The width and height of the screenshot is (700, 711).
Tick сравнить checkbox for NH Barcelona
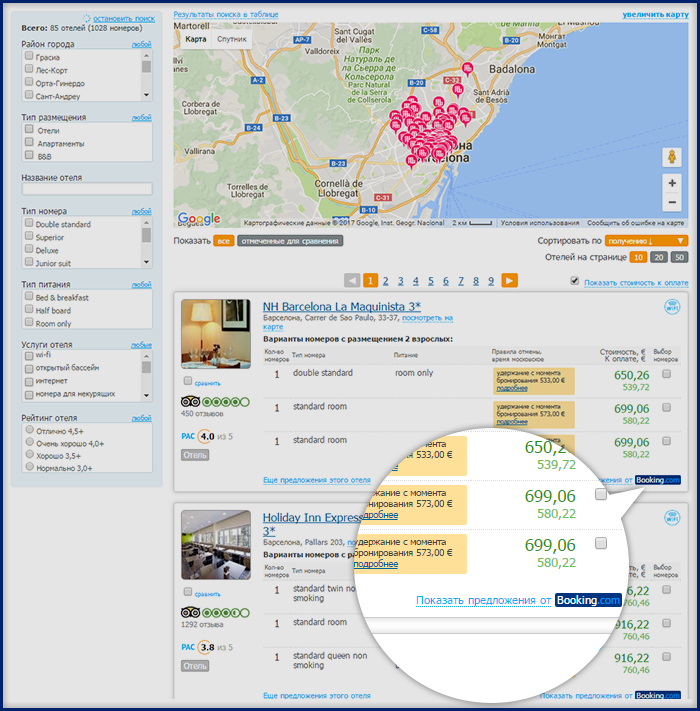coord(188,381)
